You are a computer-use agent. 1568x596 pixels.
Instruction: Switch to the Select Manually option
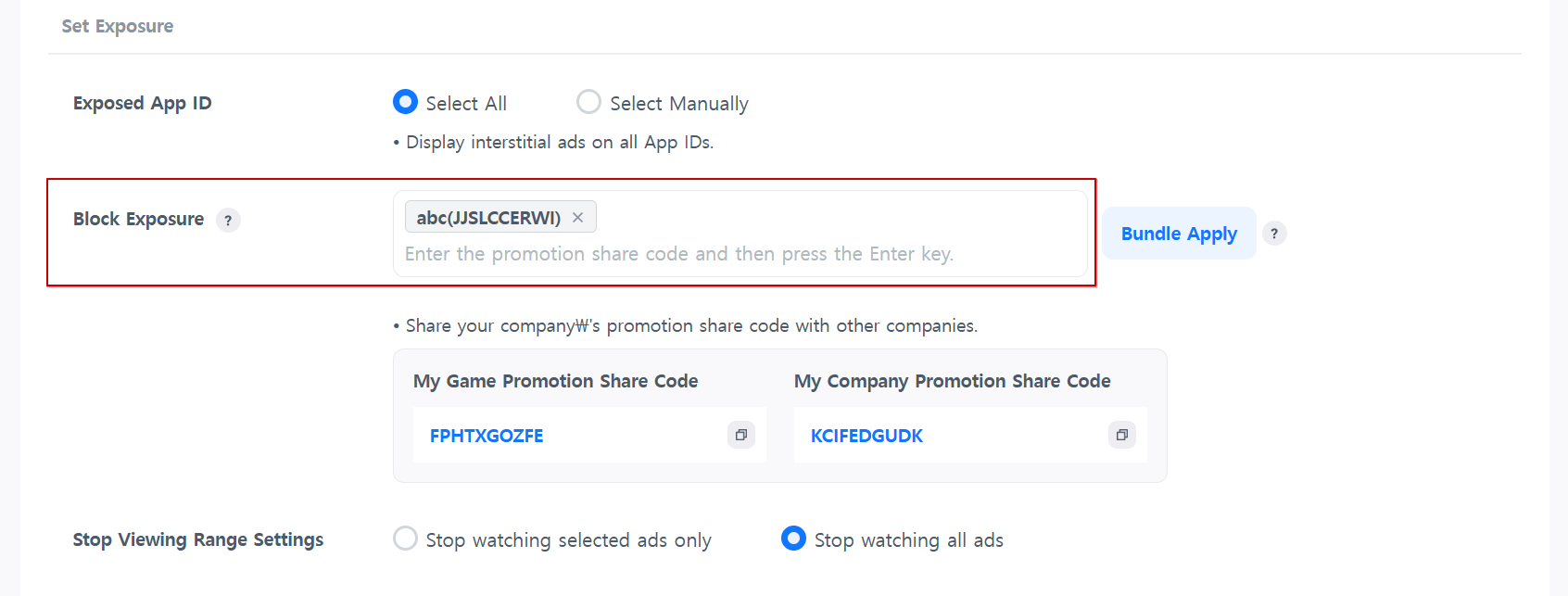(x=588, y=102)
